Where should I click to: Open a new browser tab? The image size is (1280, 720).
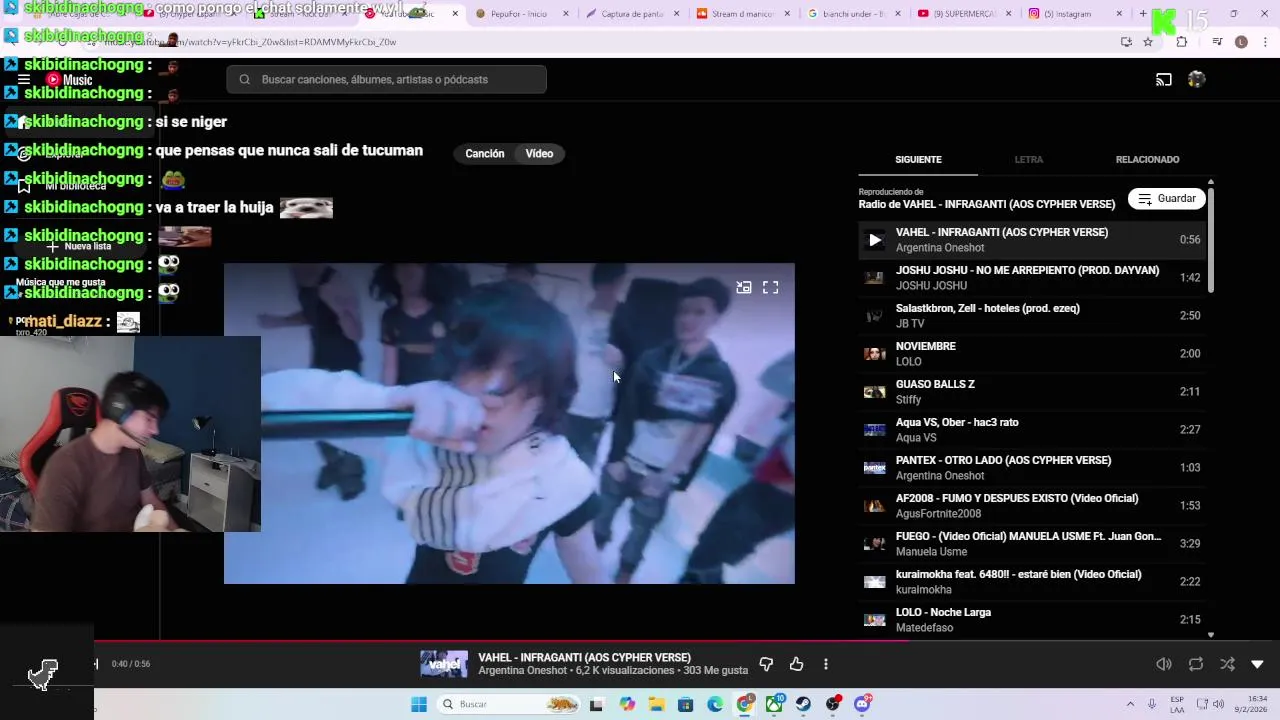point(1143,14)
